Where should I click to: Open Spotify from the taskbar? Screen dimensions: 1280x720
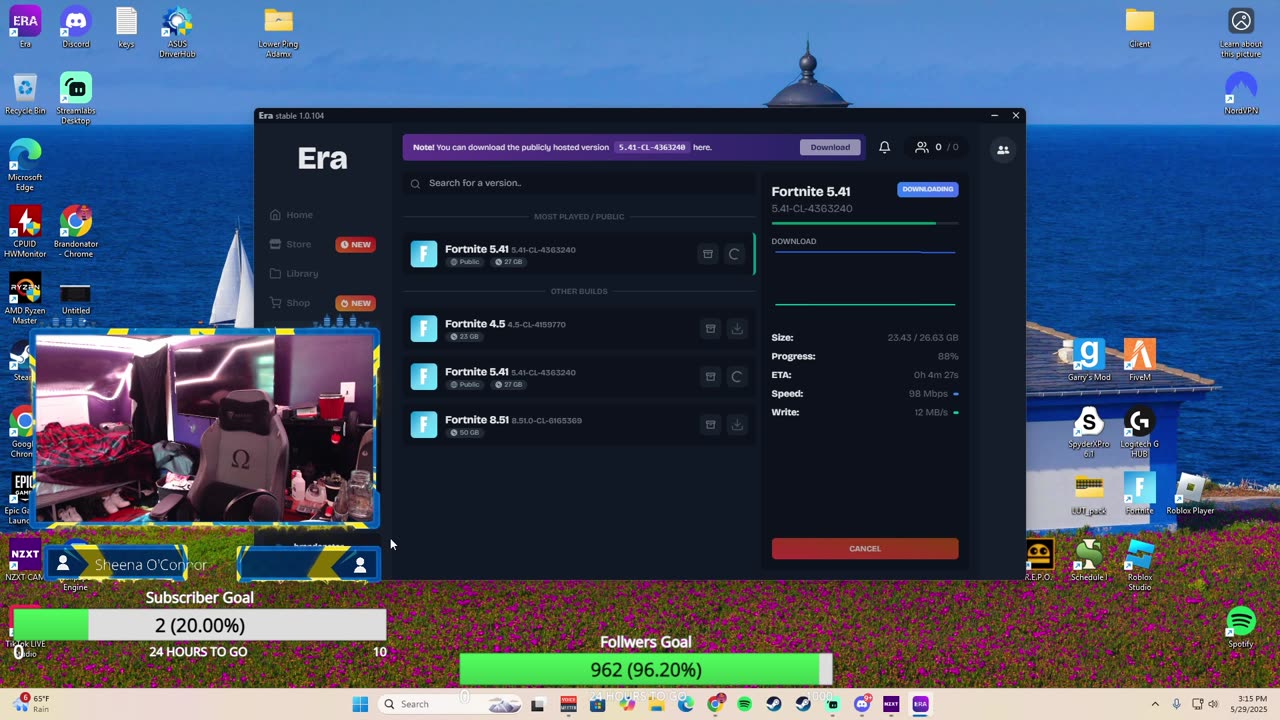(x=744, y=704)
